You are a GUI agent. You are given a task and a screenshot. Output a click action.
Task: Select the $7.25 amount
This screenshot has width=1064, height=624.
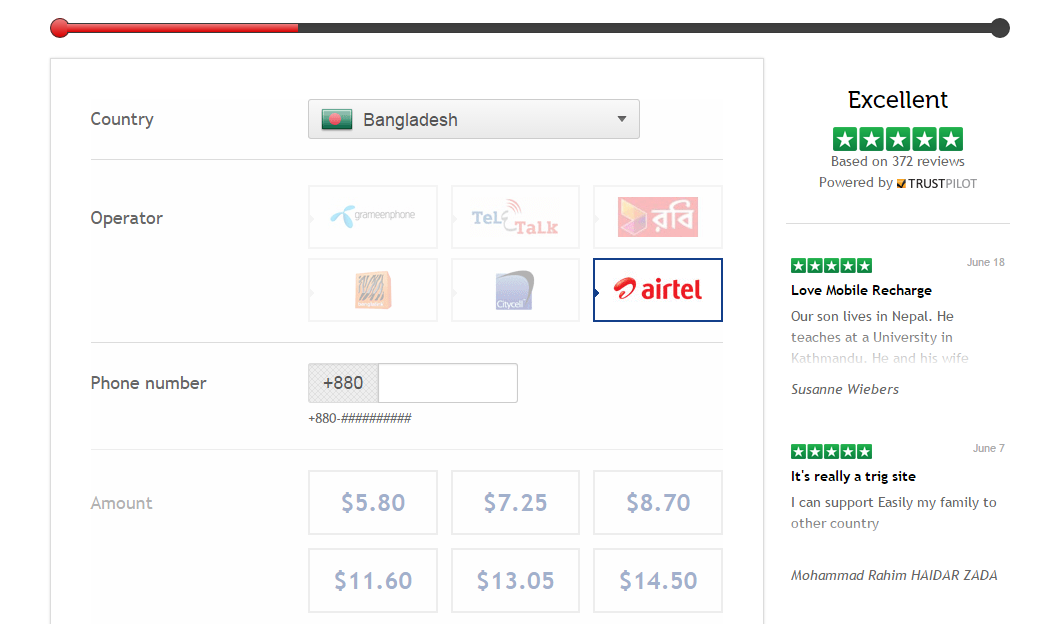[x=515, y=503]
